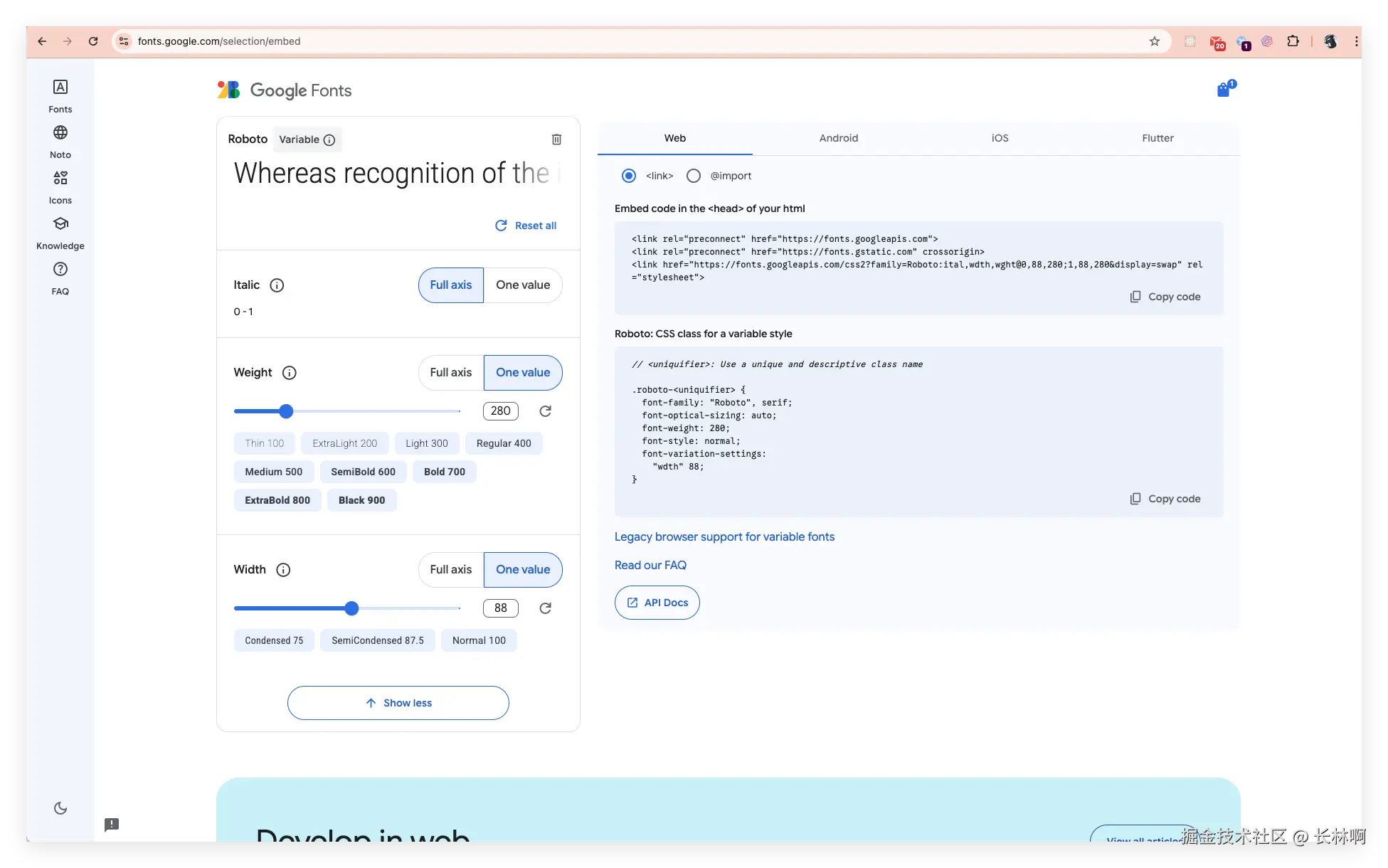Set Weight to Full axis
Viewport: 1388px width, 868px height.
point(450,373)
